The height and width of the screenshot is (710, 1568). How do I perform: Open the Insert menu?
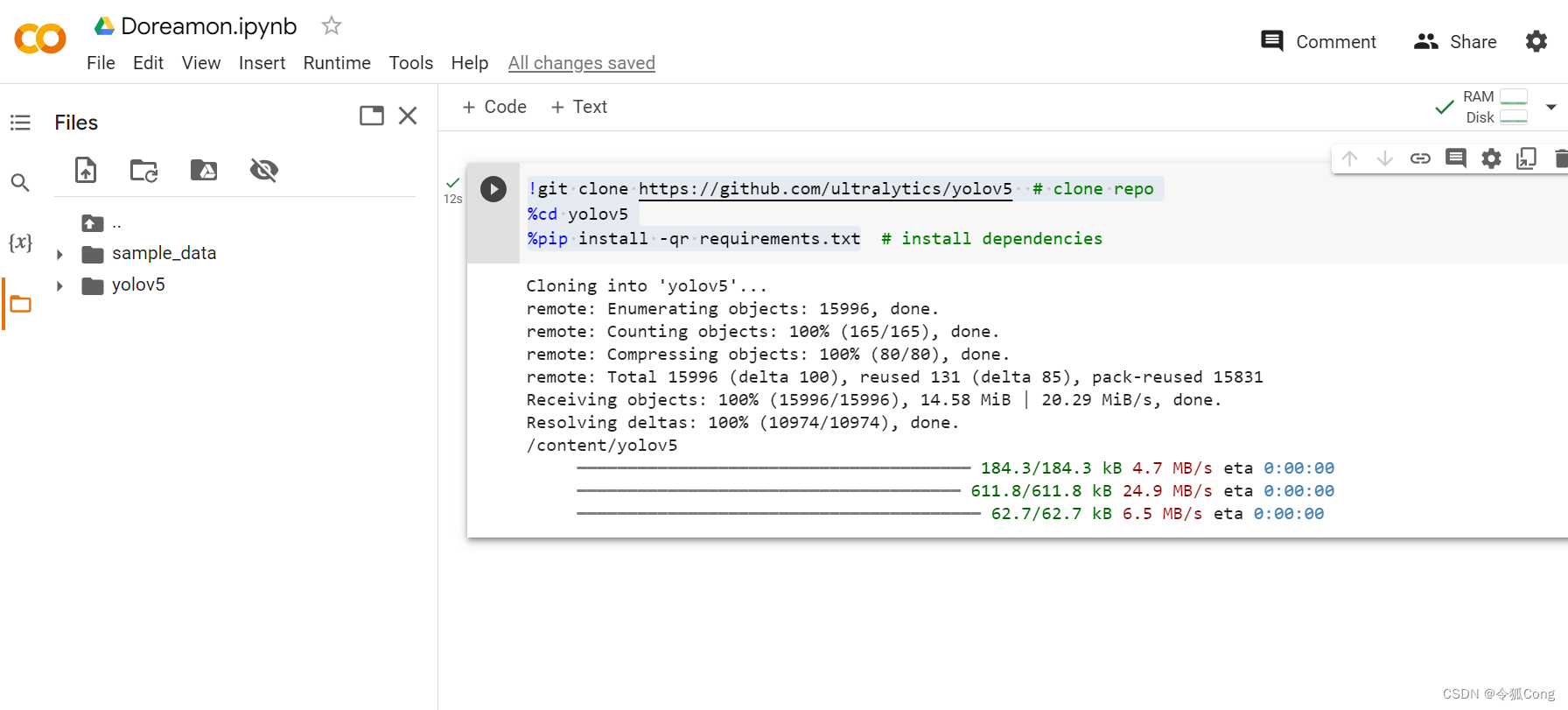tap(262, 63)
